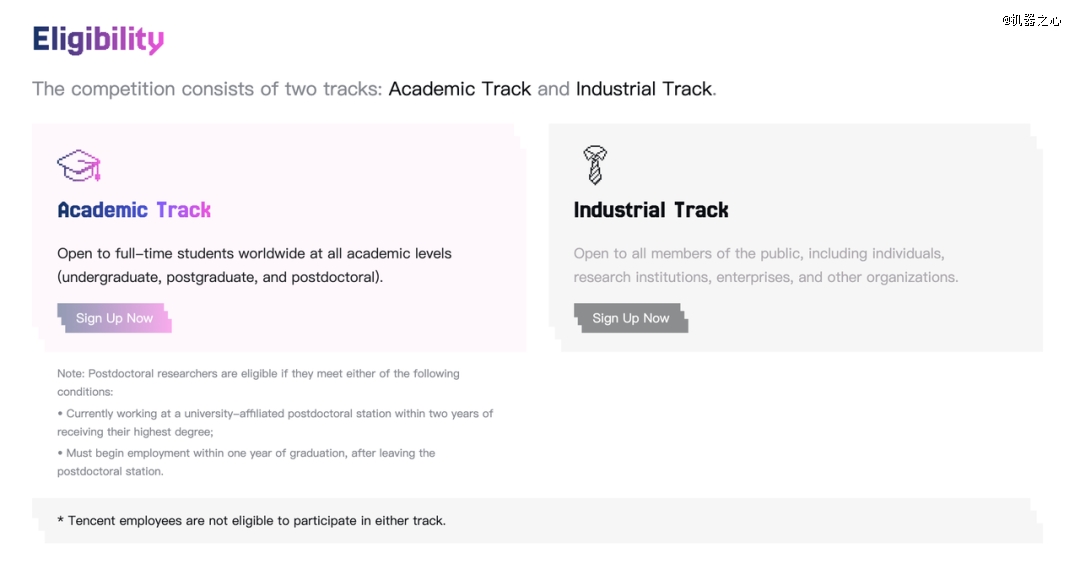Click "Open to full-time students worldwide" line
This screenshot has height=564, width=1080.
pyautogui.click(x=255, y=254)
